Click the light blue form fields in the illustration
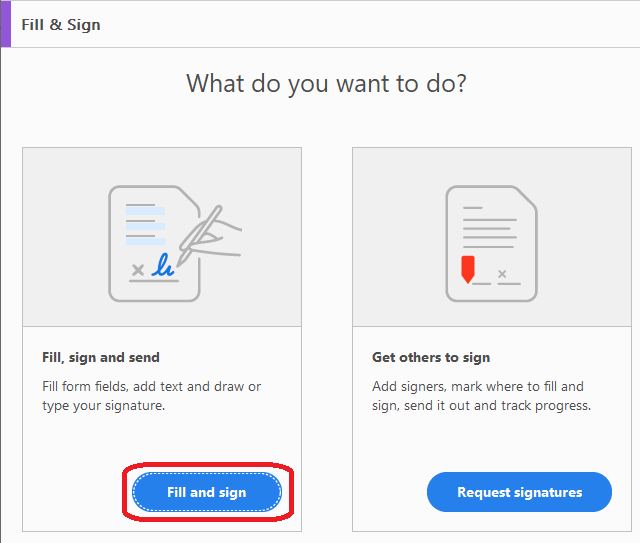 (145, 226)
